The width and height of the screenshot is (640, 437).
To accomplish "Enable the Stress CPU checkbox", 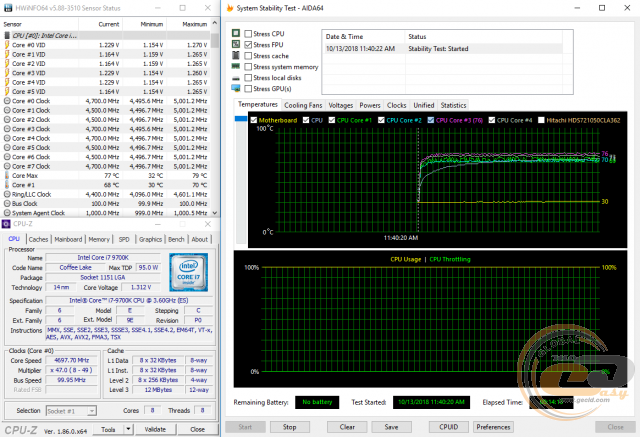I will tap(248, 33).
